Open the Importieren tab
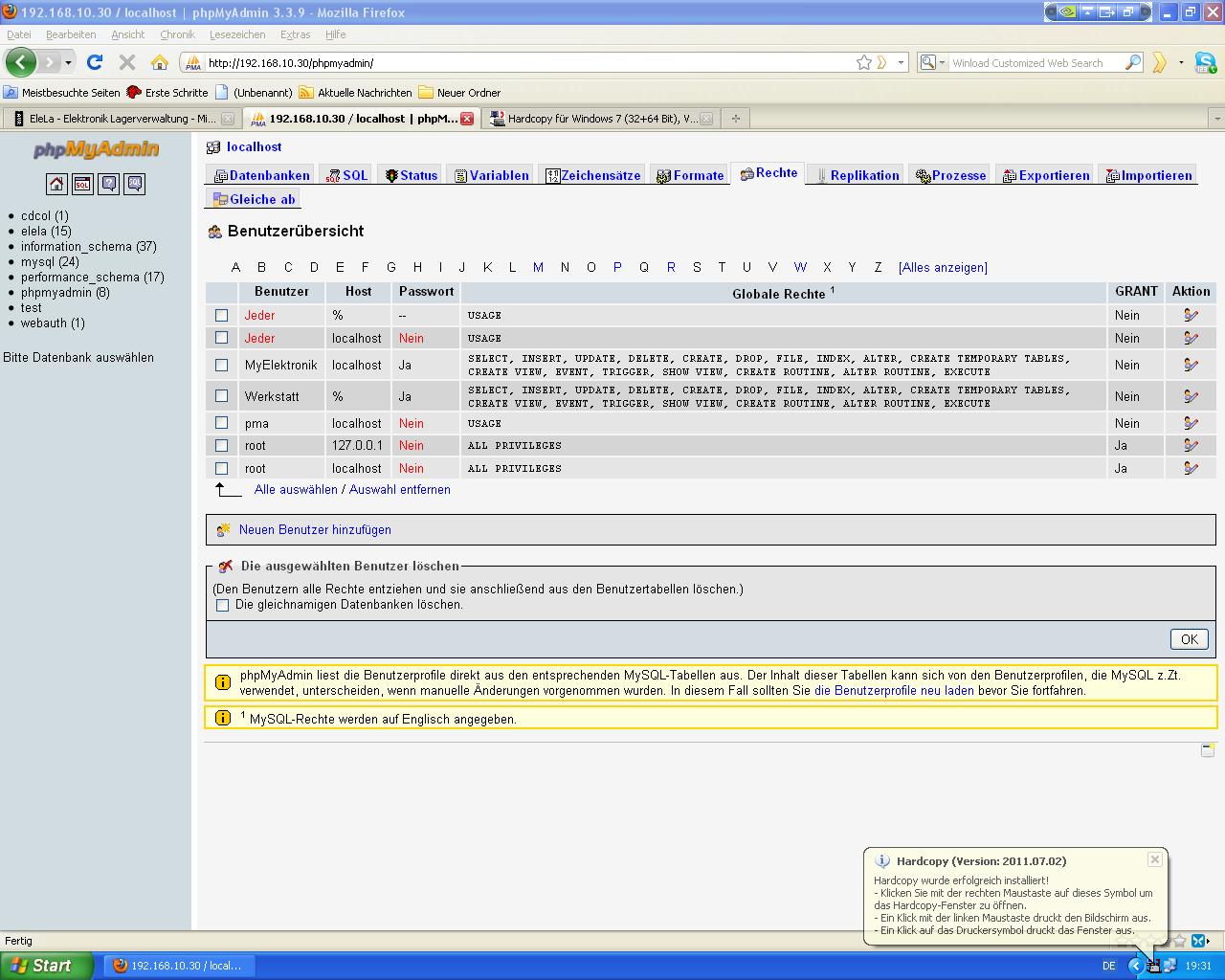Viewport: 1225px width, 980px height. [1149, 175]
